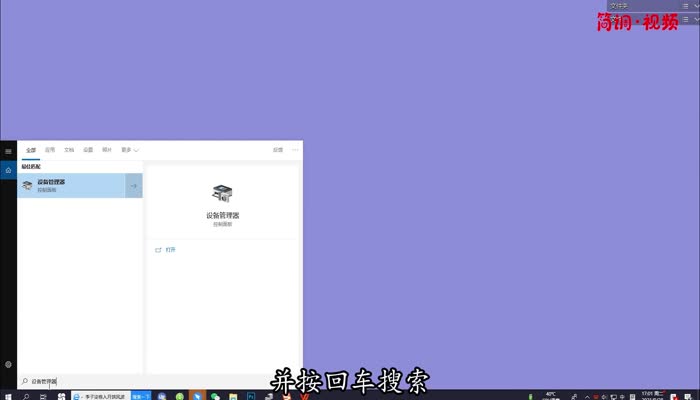The image size is (700, 400).
Task: Click the Home icon in search sidebar
Action: point(8,171)
